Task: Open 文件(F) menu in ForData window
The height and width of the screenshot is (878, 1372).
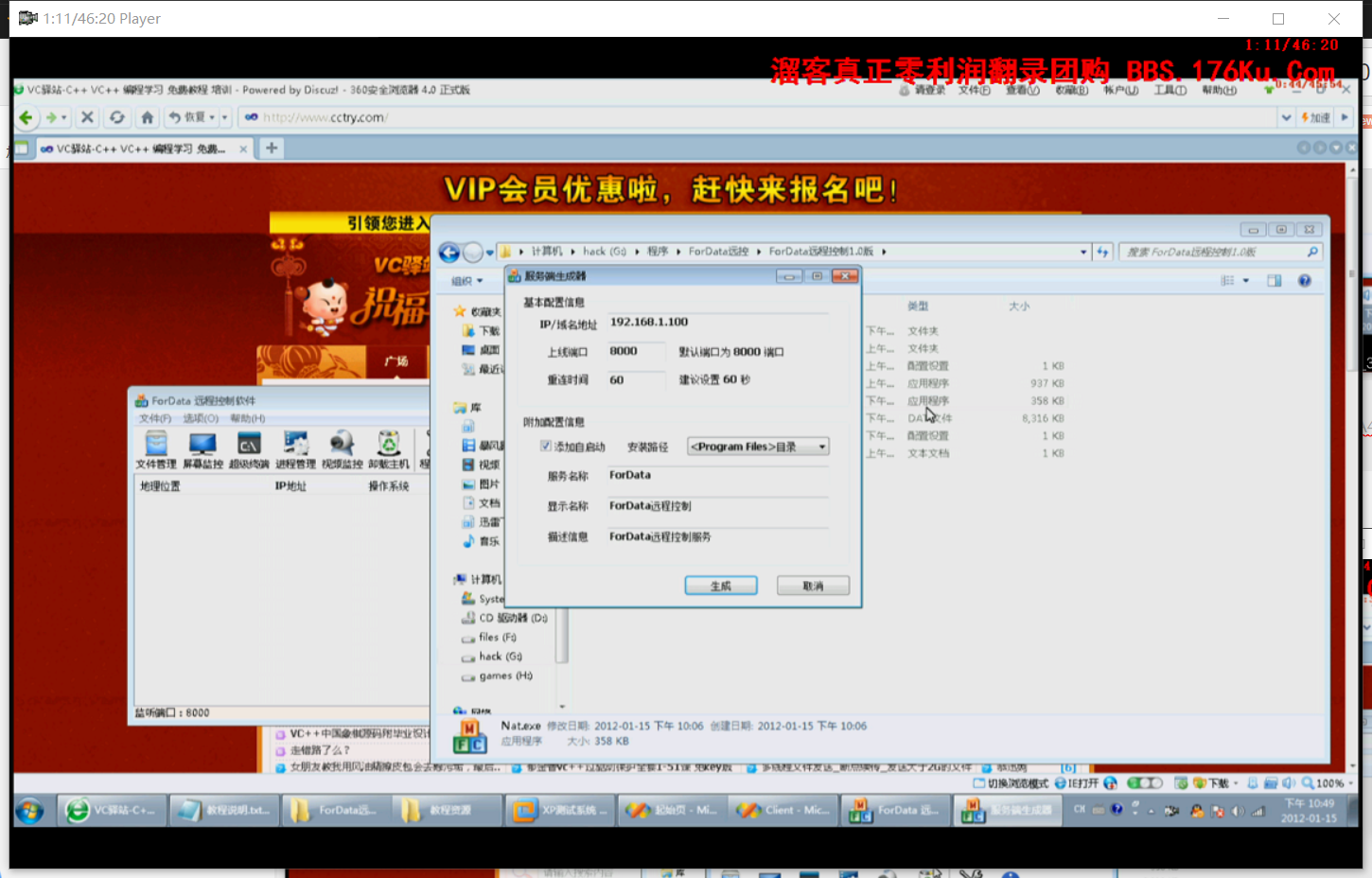Action: click(x=155, y=418)
